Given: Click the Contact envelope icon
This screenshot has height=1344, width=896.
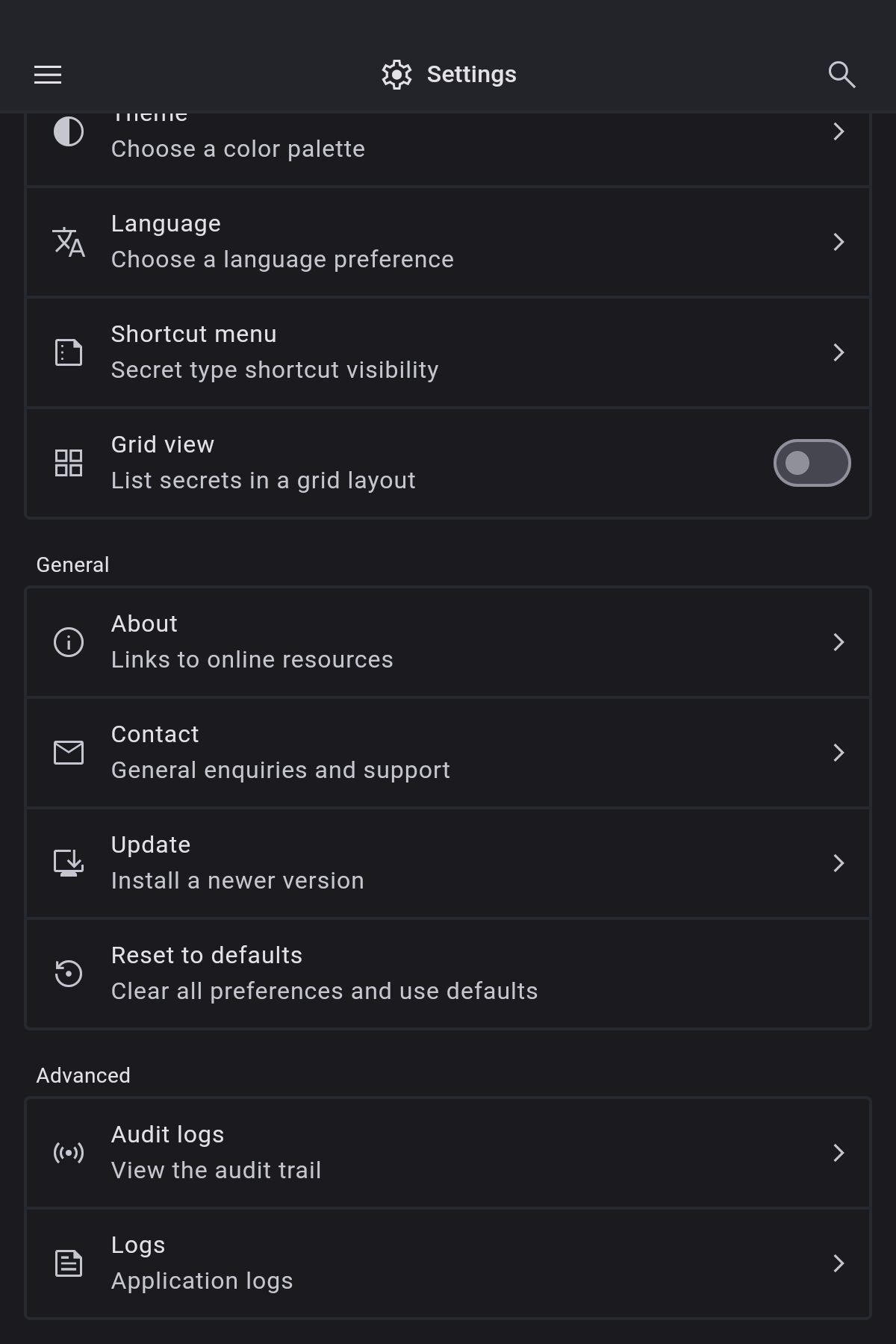Looking at the screenshot, I should (x=69, y=753).
